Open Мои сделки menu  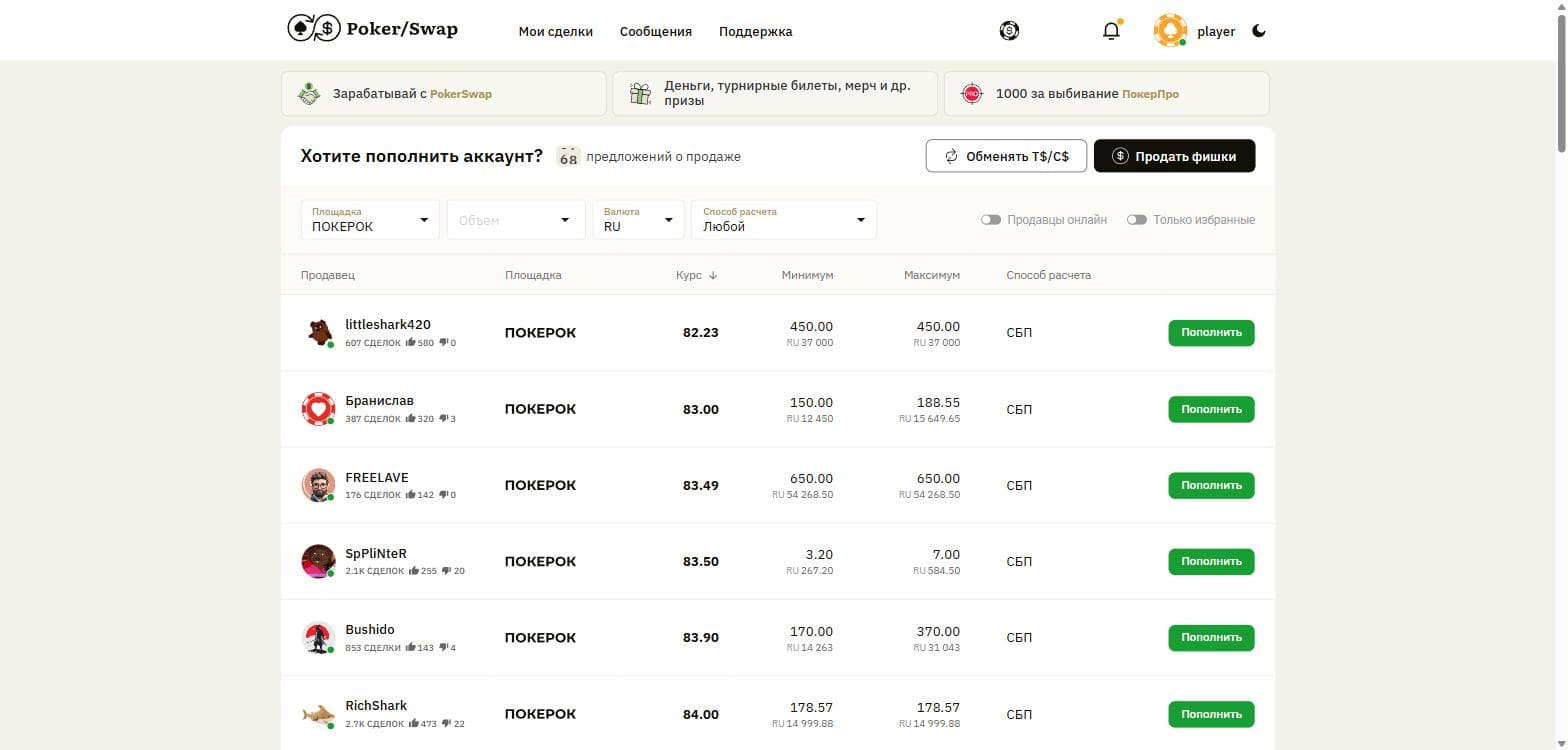556,31
